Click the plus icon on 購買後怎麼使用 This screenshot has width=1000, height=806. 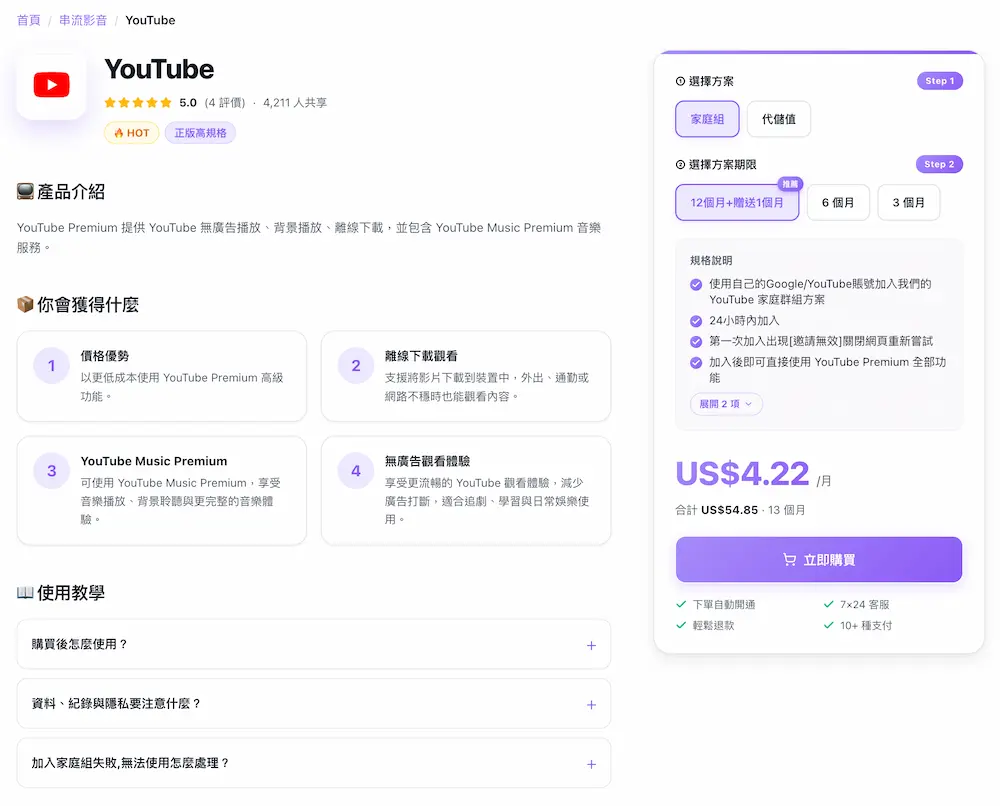591,645
